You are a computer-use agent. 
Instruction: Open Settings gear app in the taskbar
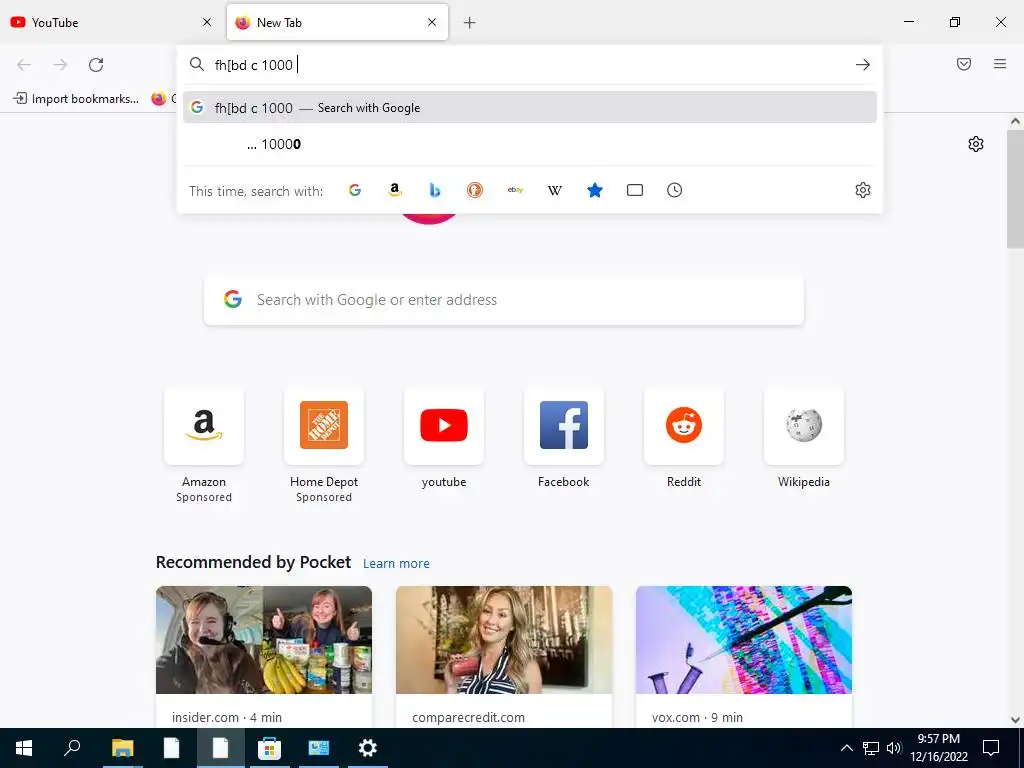tap(368, 748)
